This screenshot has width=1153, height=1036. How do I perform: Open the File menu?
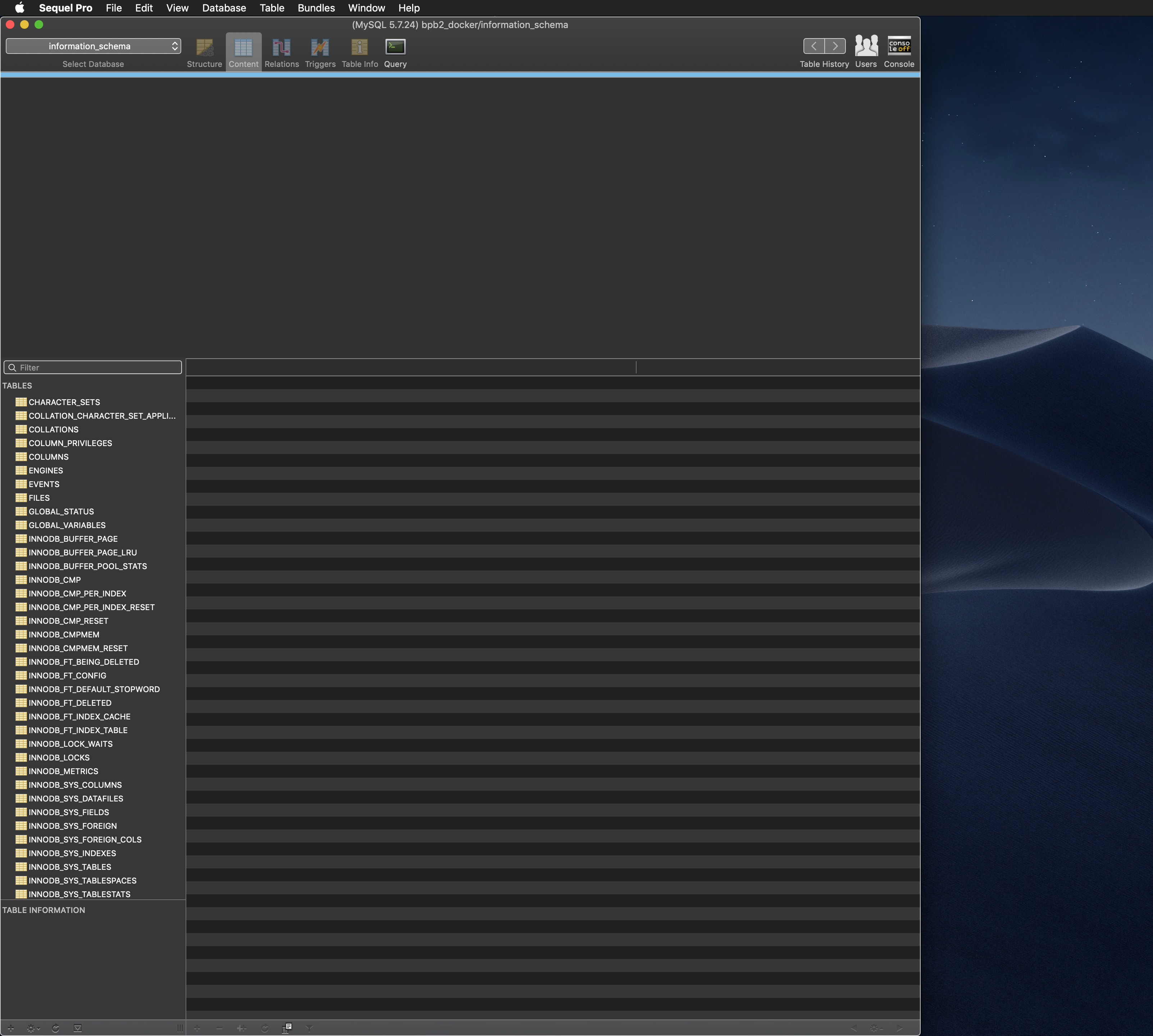(x=114, y=8)
